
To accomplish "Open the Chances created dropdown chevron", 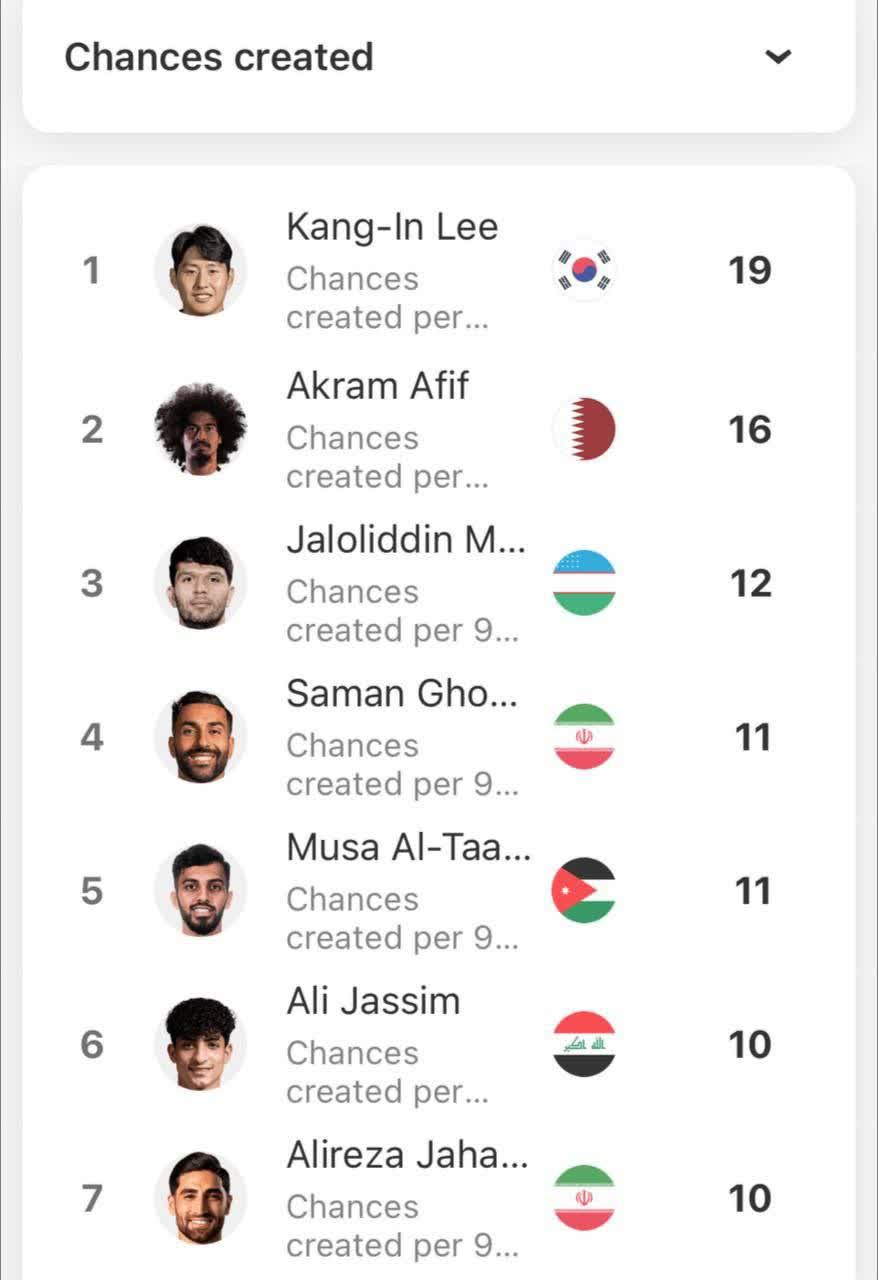I will pos(777,57).
